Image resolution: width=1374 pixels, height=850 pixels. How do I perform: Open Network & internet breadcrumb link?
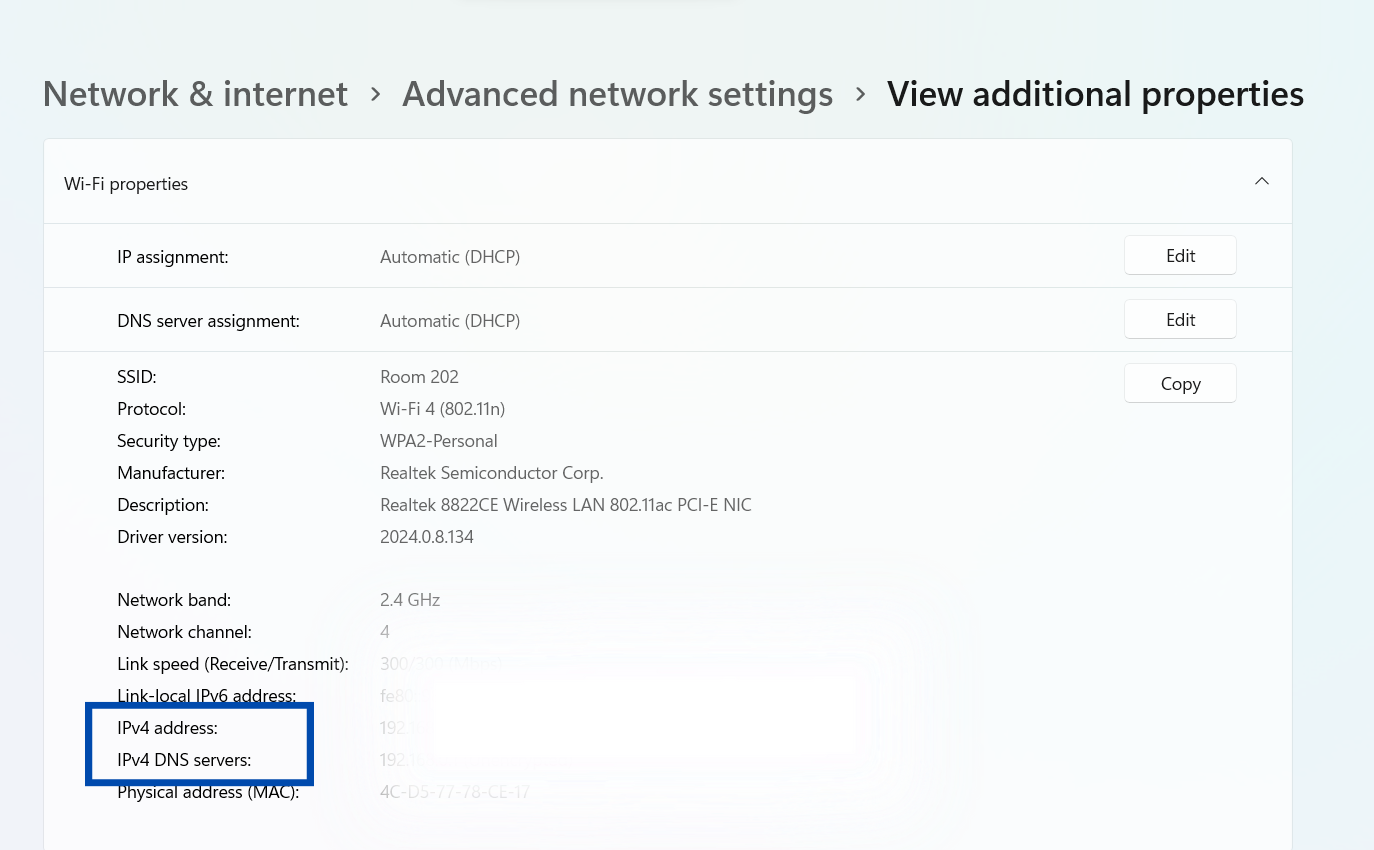(x=195, y=92)
